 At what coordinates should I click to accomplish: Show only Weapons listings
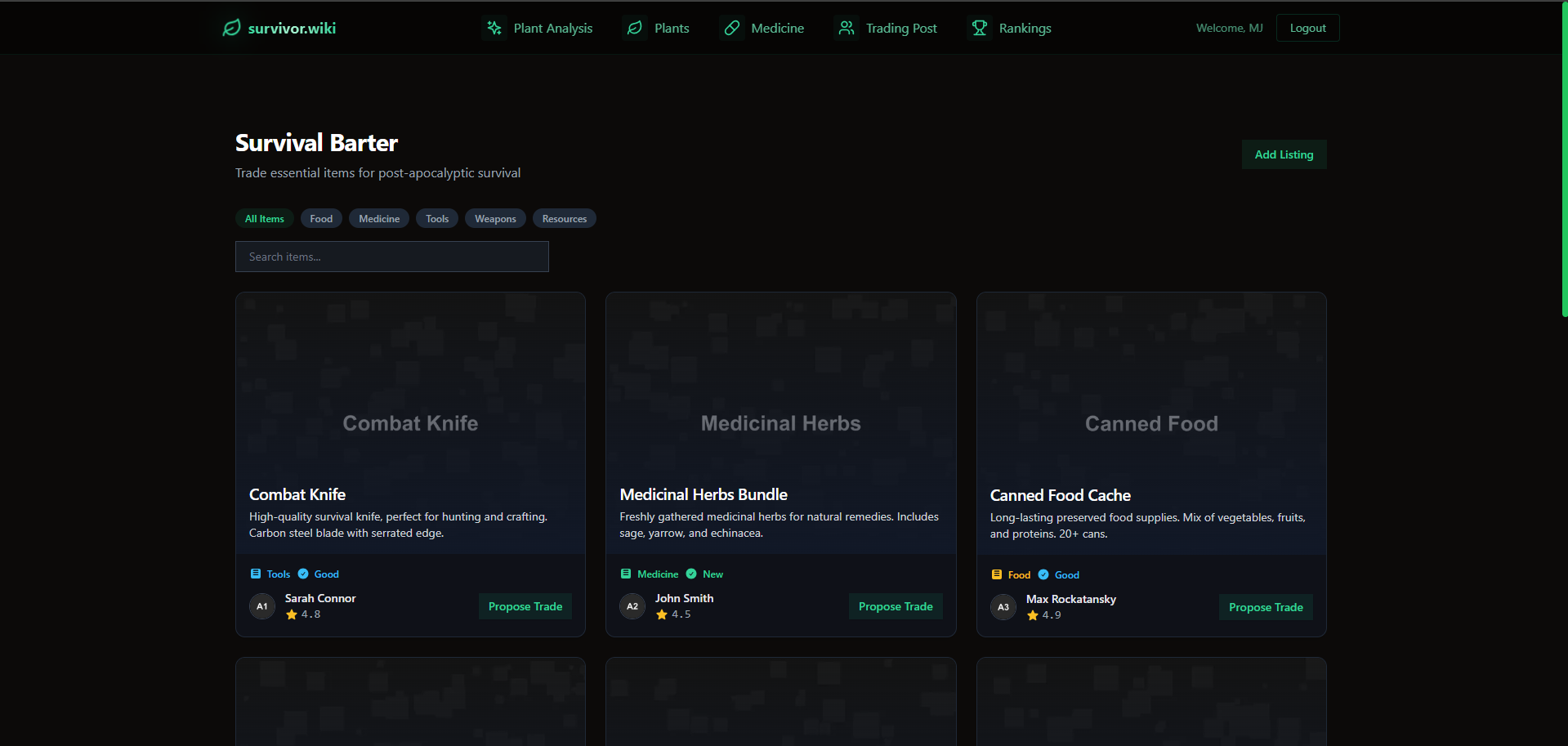[x=495, y=218]
